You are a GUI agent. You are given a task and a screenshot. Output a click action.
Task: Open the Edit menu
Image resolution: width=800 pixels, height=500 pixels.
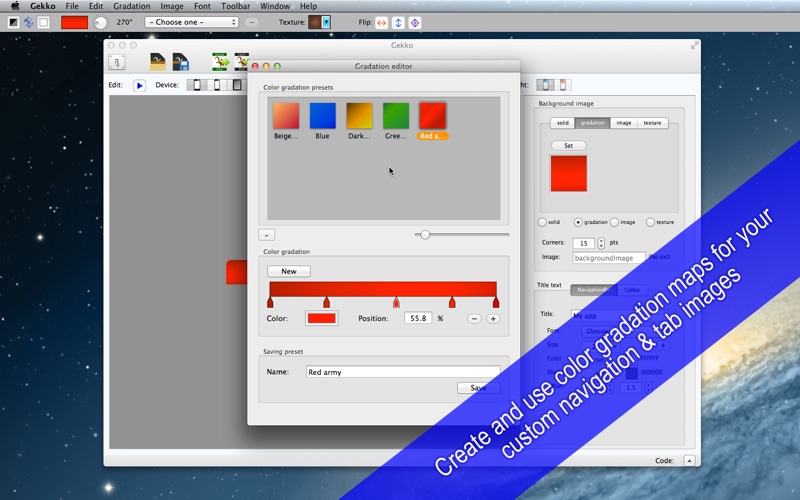(x=96, y=6)
